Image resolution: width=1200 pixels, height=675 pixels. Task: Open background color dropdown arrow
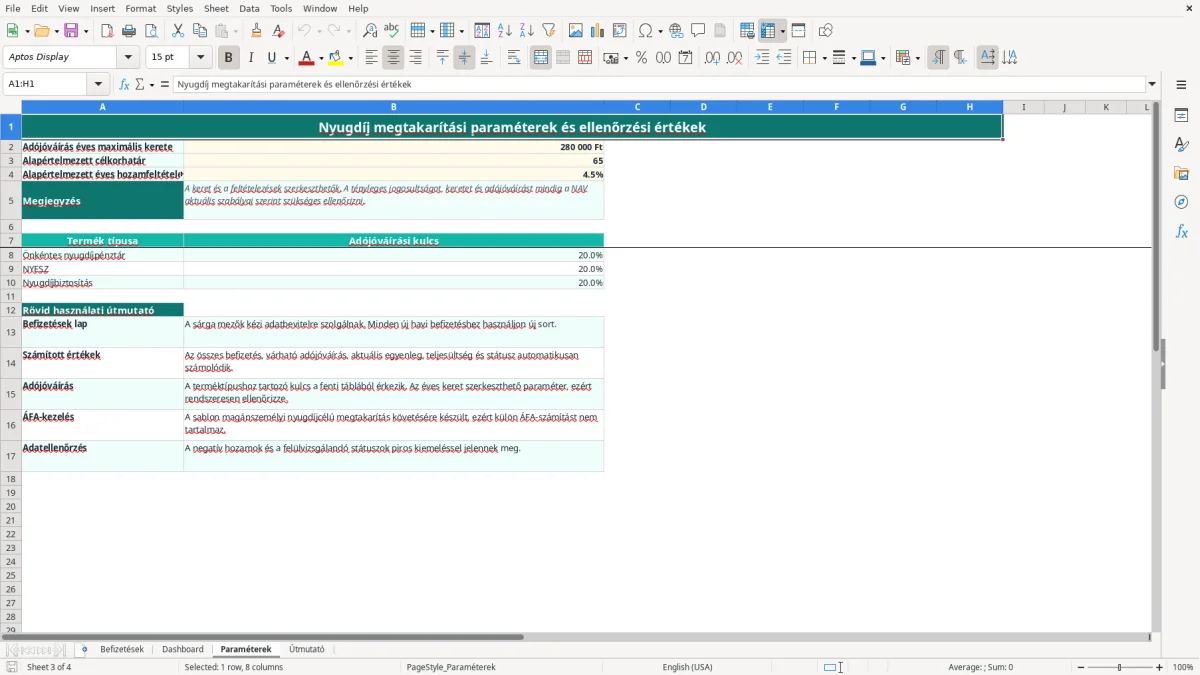350,57
